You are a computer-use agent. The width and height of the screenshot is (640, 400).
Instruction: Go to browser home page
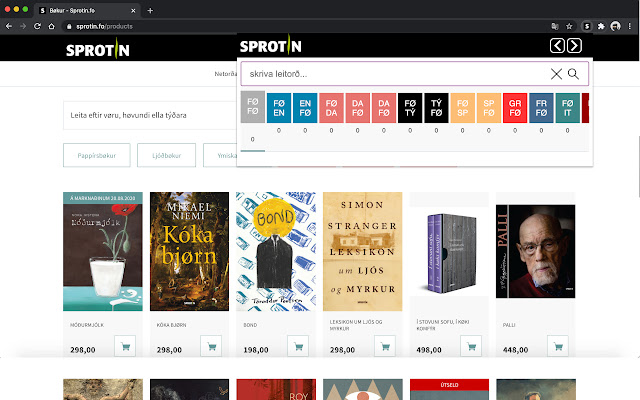(x=51, y=26)
